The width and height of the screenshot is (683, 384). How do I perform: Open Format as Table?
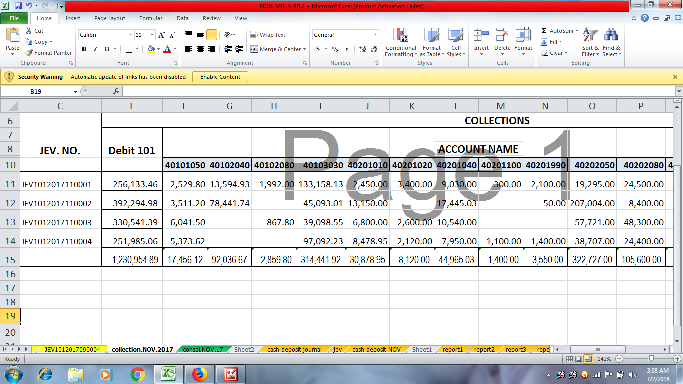[x=432, y=42]
